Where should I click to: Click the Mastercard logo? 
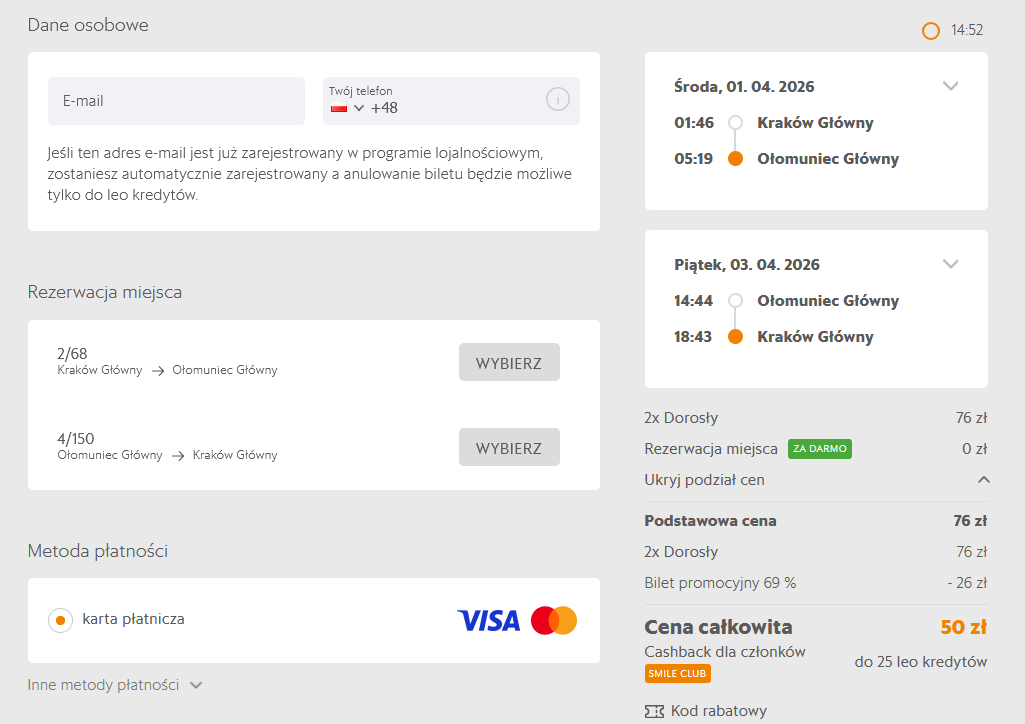(554, 620)
